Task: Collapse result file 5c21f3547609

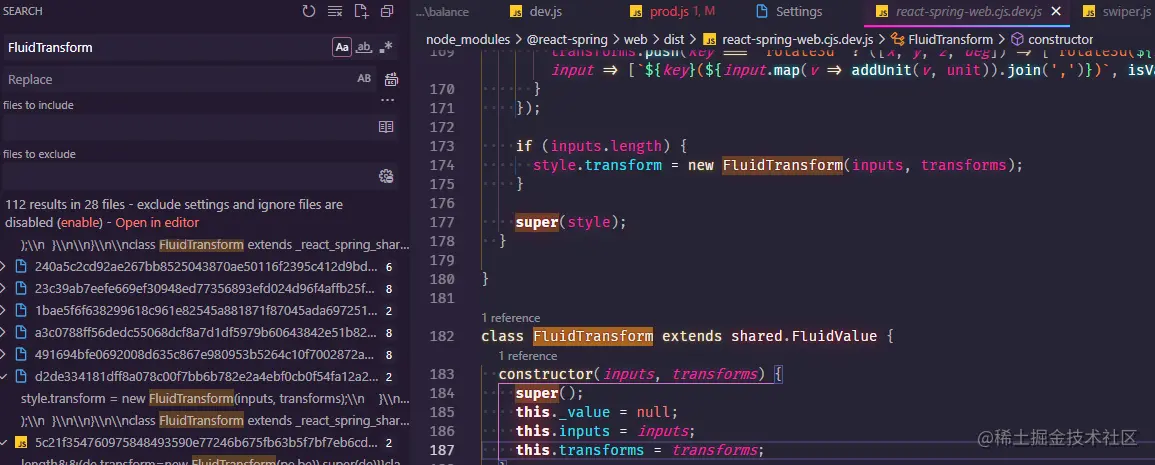Action: click(x=4, y=443)
